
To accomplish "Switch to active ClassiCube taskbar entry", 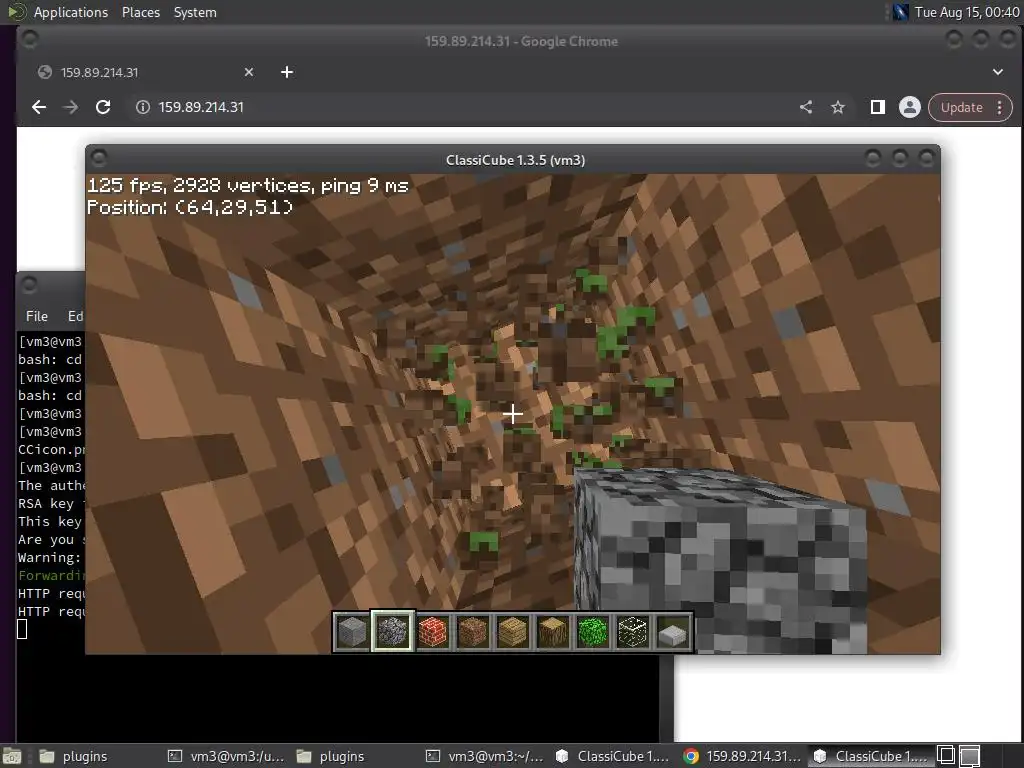I will [871, 756].
